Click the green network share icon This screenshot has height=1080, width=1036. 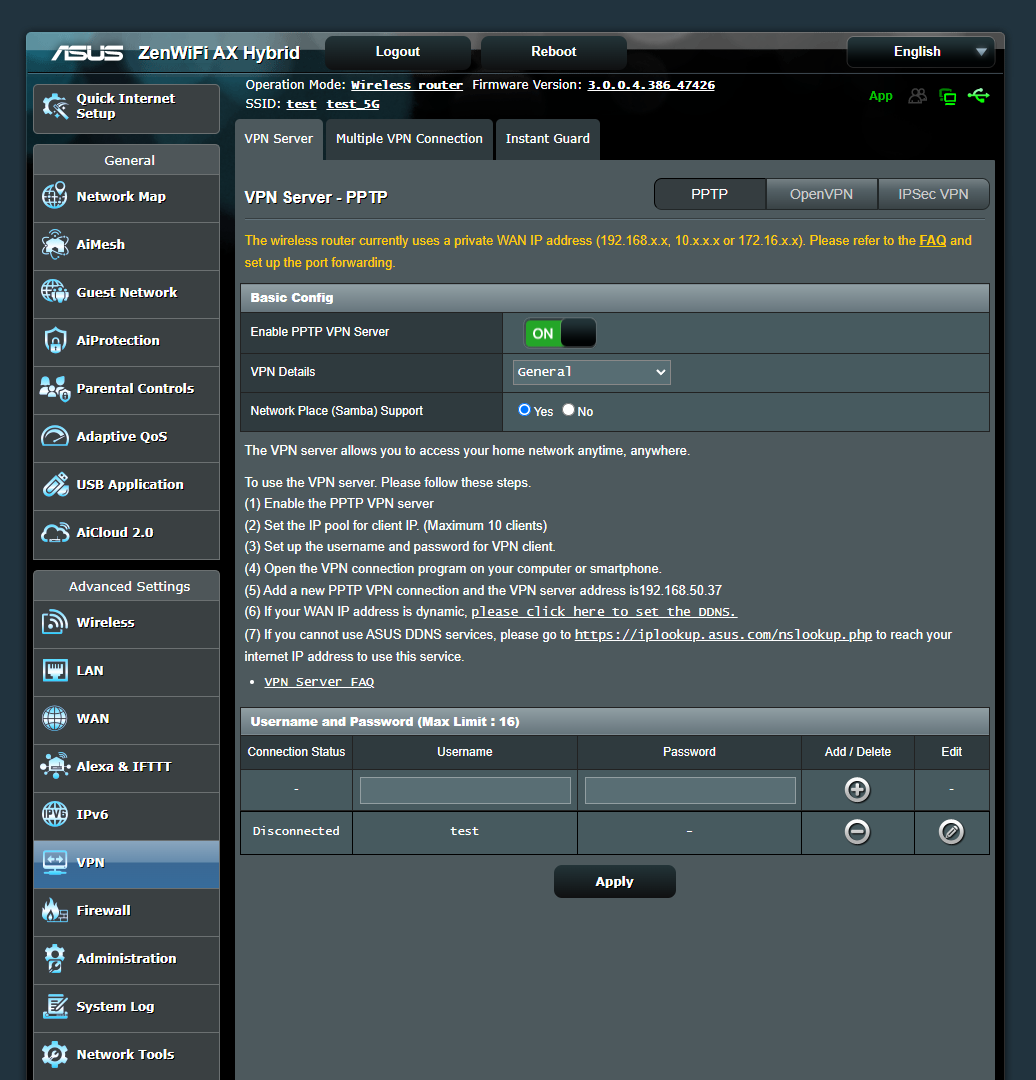[979, 96]
